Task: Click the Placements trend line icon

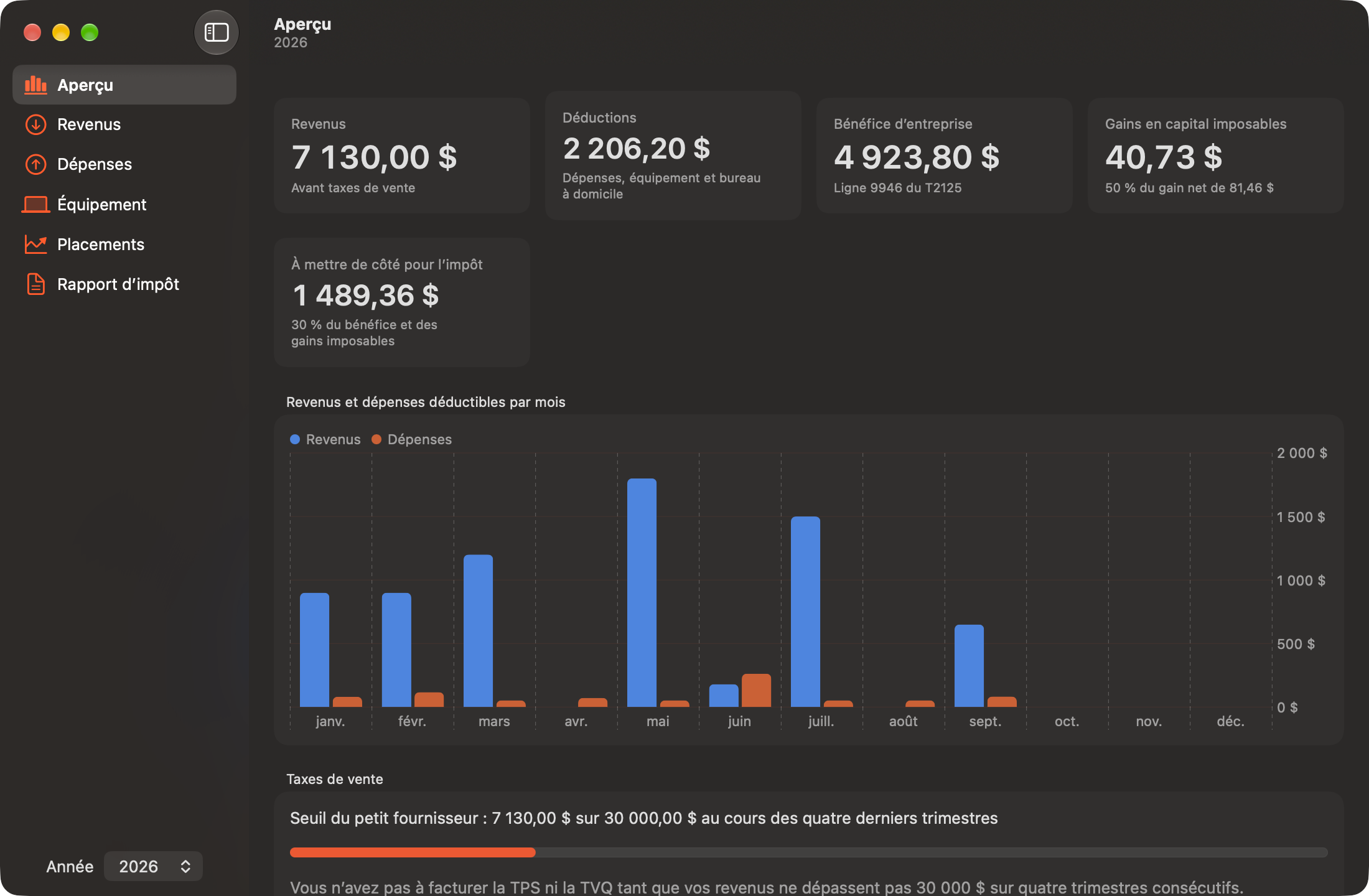Action: 35,244
